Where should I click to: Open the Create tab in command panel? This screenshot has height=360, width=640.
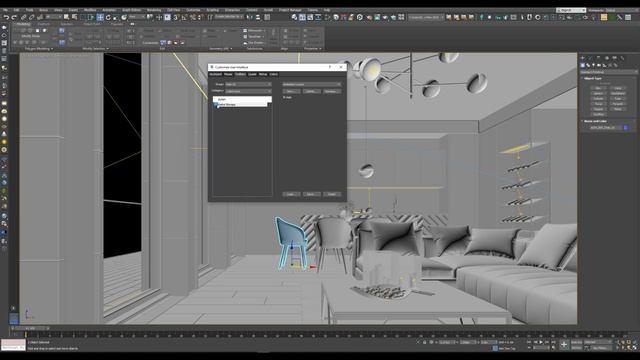(583, 58)
